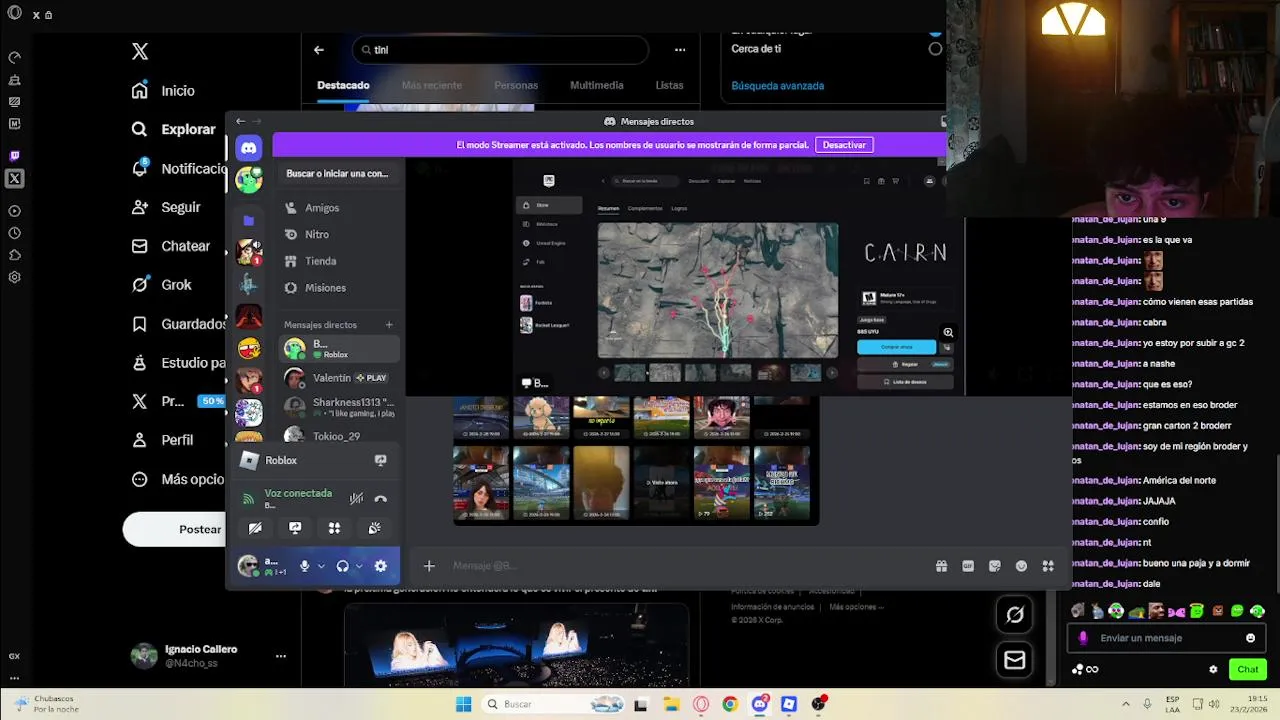Viewport: 1280px width, 720px height.
Task: Open Tienda in Discord sidebar
Action: coord(339,261)
